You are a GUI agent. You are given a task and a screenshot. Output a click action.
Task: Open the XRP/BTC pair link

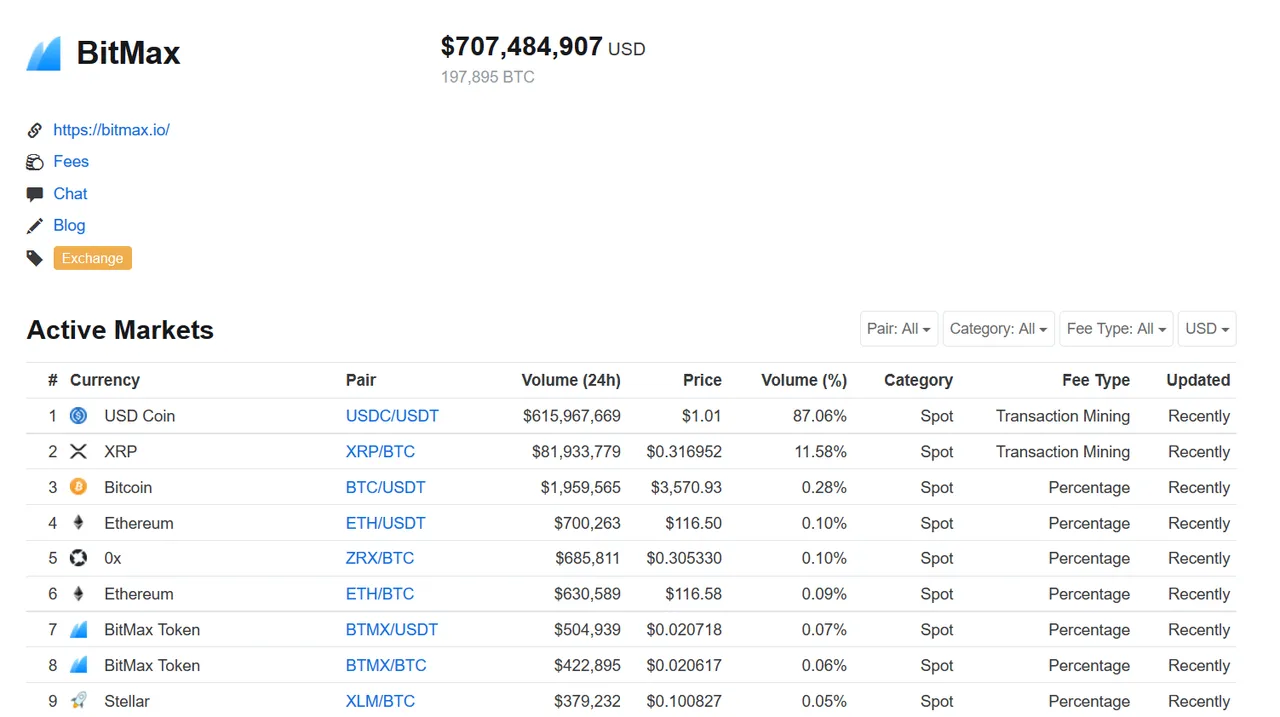click(380, 452)
